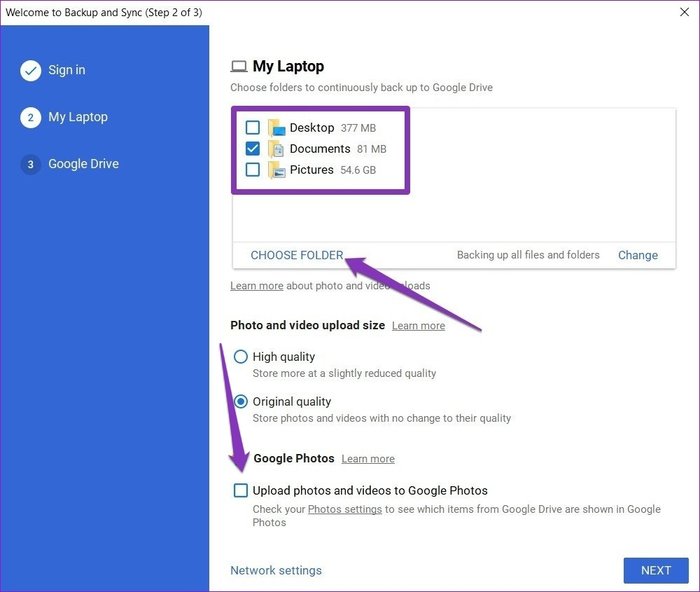Enable Upload photos and videos to Google Photos
Image resolution: width=700 pixels, height=592 pixels.
241,490
